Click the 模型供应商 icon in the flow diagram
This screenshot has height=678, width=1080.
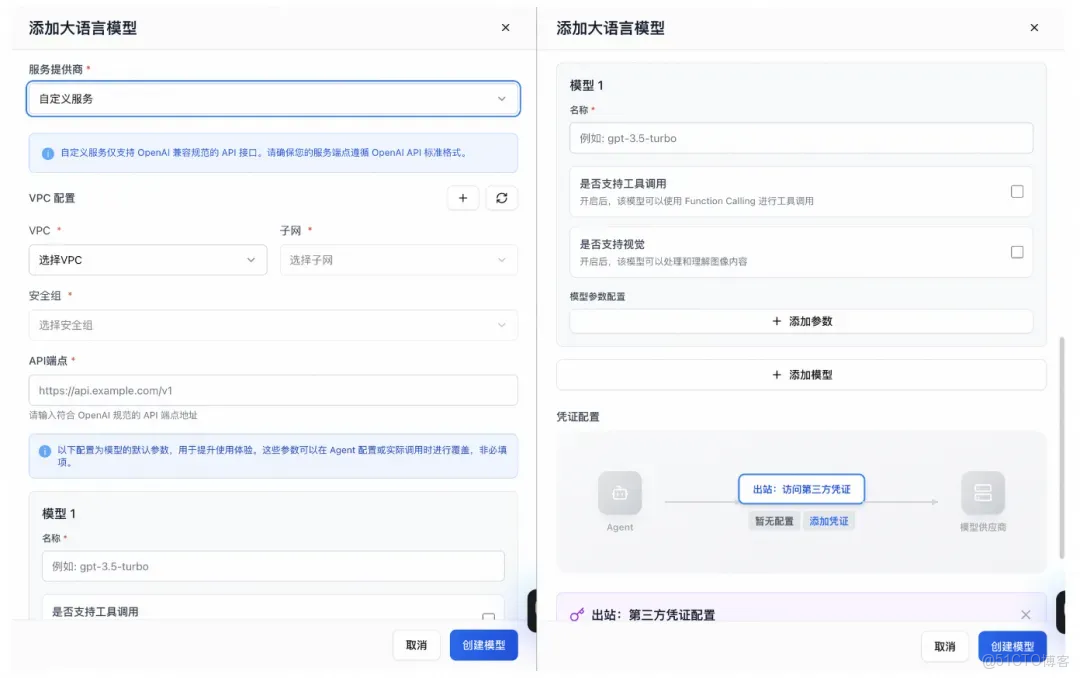pos(984,494)
